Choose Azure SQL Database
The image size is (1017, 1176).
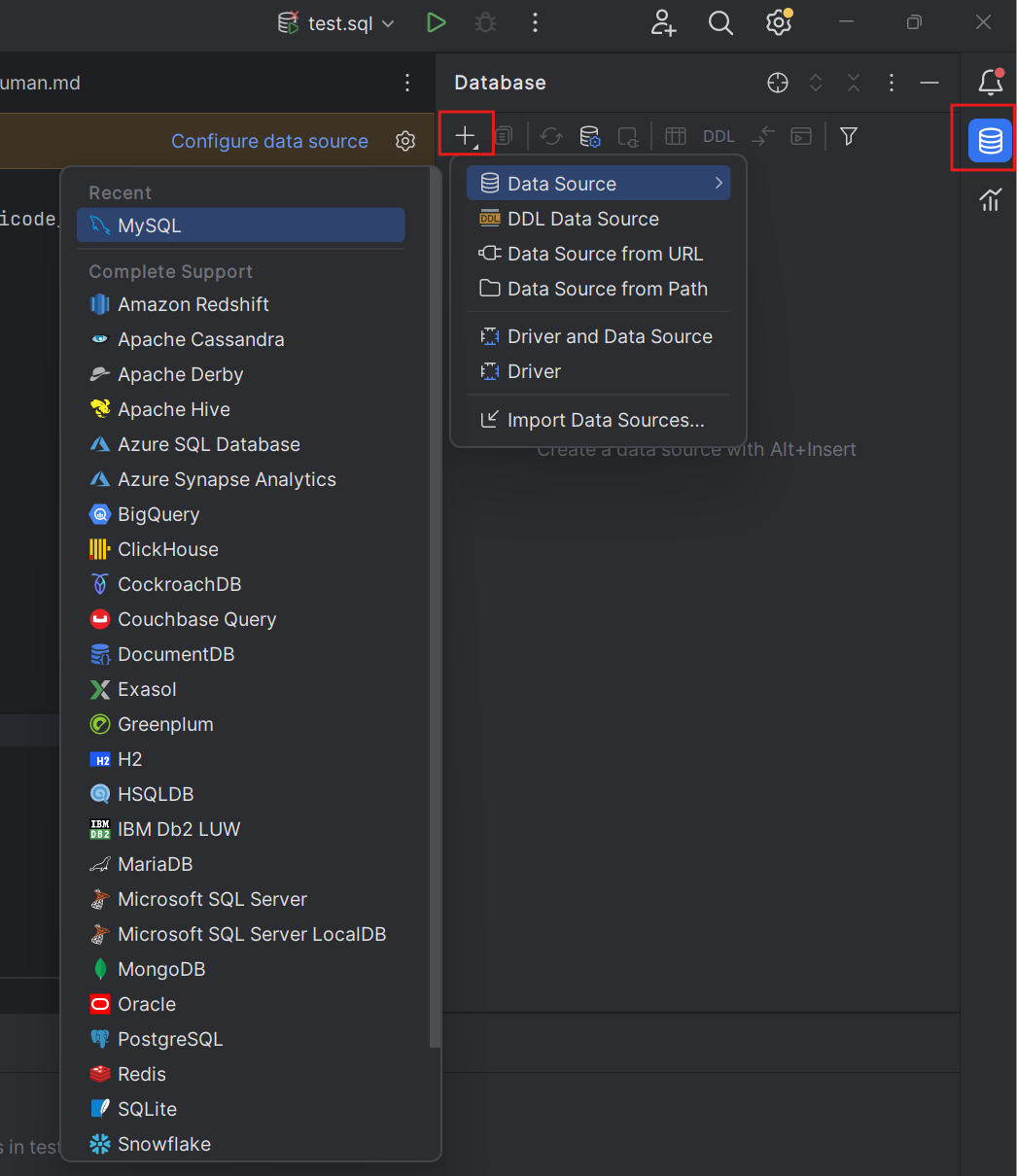tap(241, 444)
